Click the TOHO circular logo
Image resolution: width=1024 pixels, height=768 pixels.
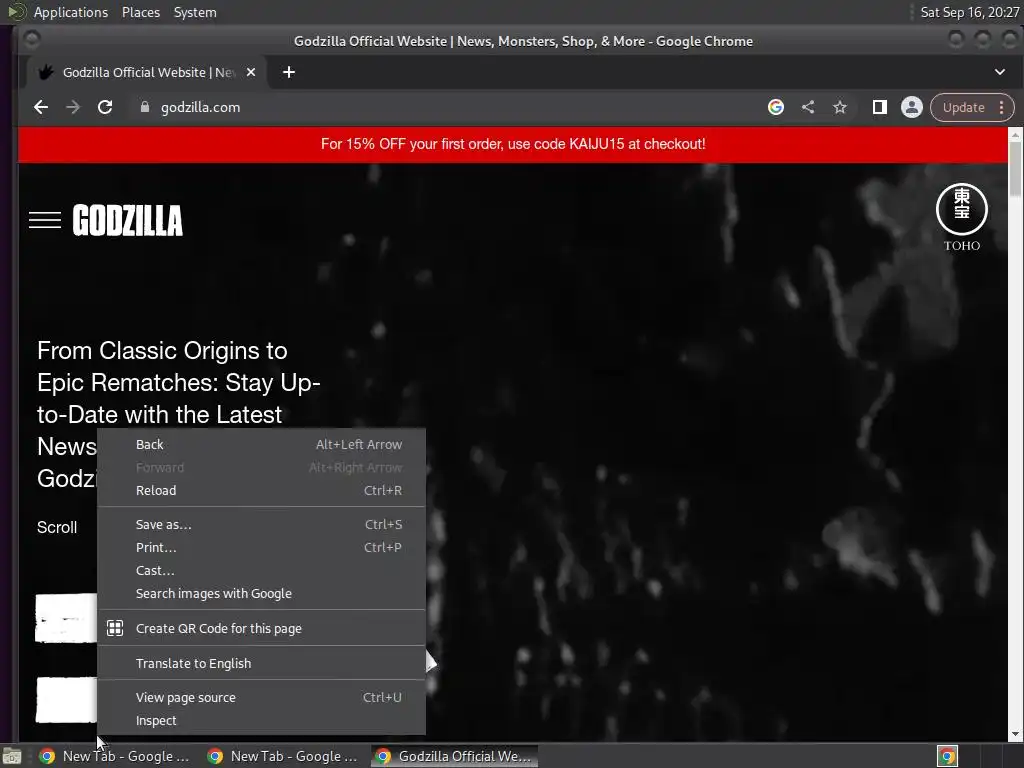pyautogui.click(x=962, y=209)
